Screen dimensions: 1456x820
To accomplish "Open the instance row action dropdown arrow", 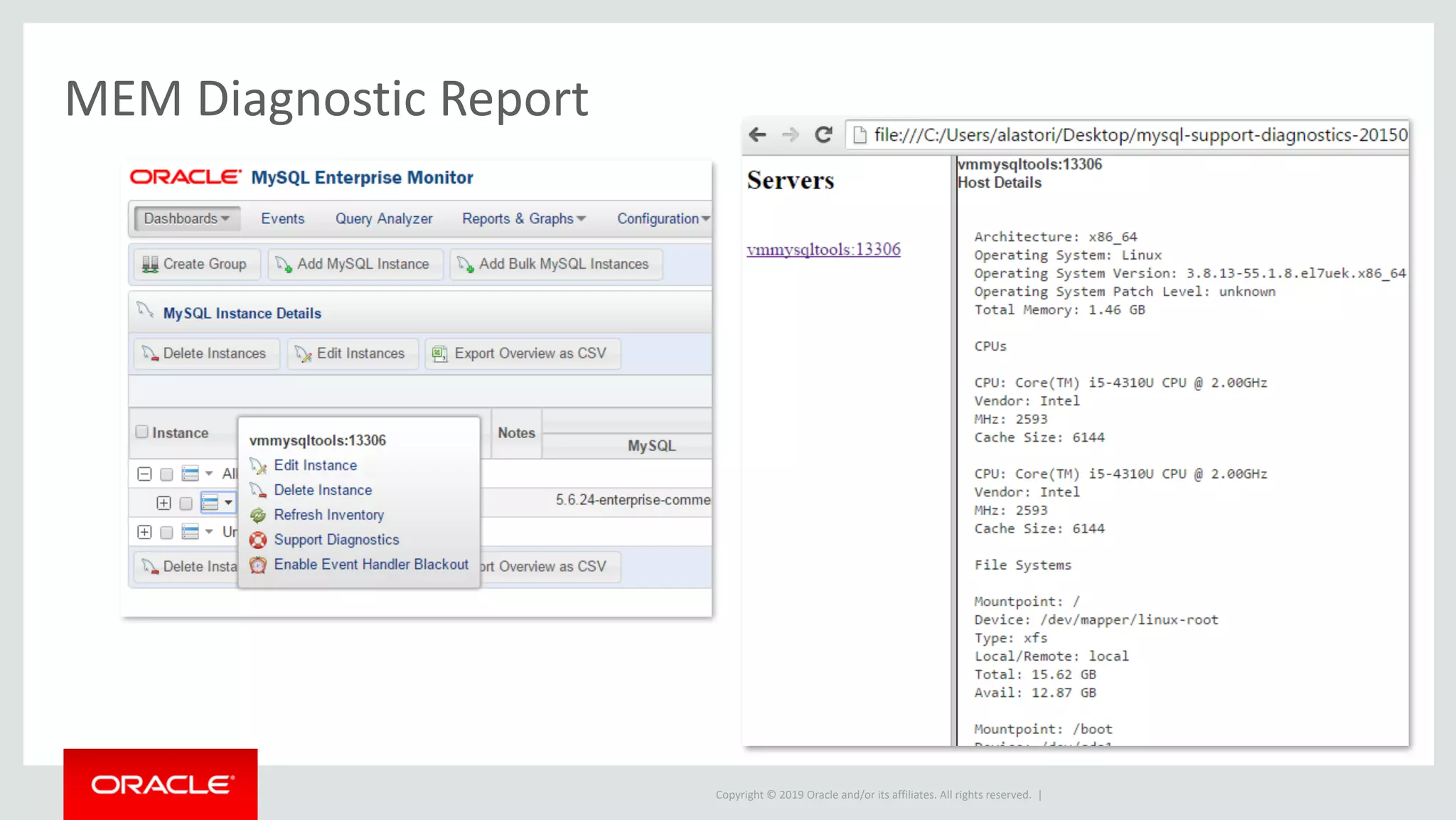I will [x=228, y=503].
